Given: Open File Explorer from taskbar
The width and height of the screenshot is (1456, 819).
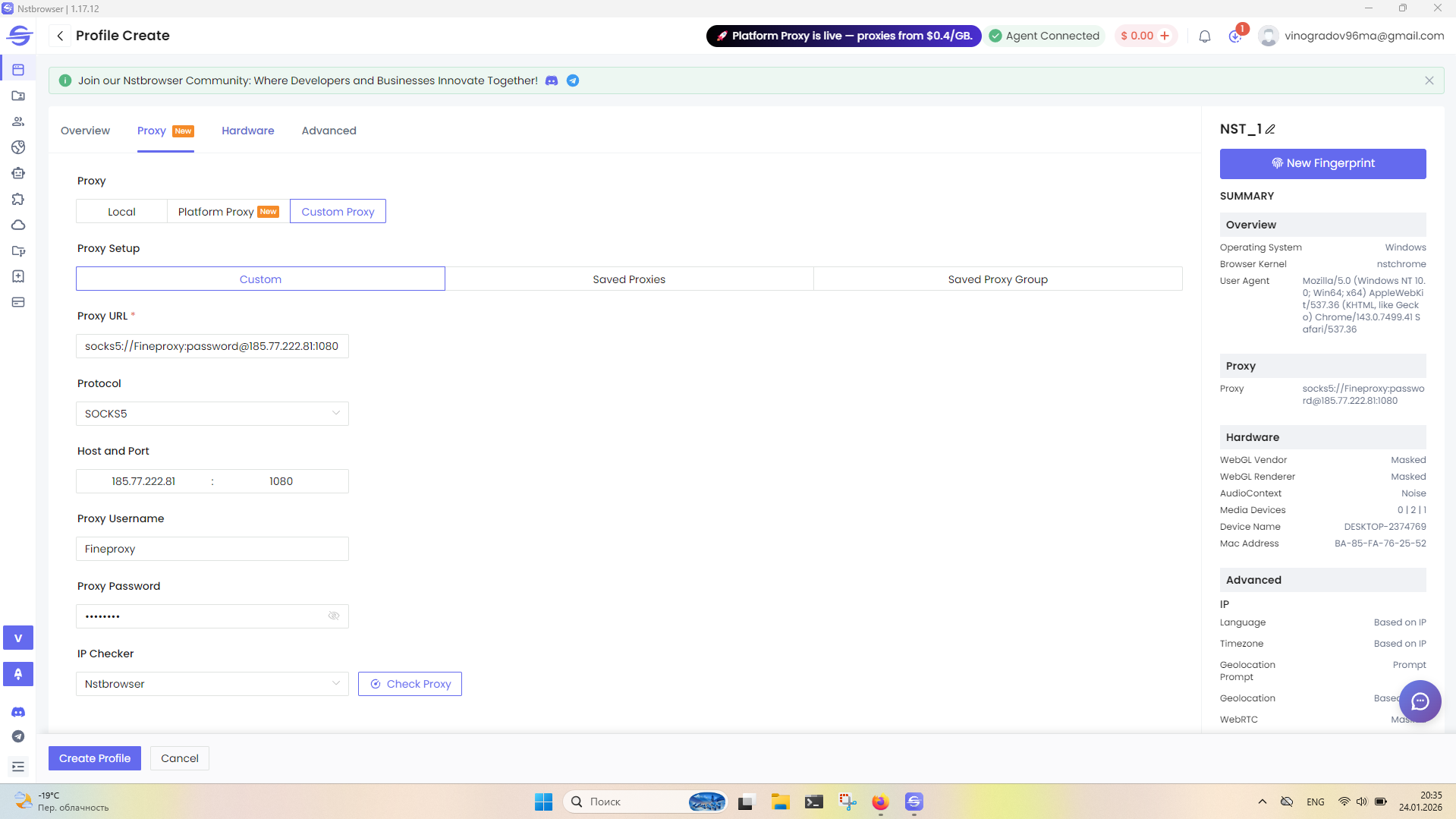Looking at the screenshot, I should (x=781, y=802).
